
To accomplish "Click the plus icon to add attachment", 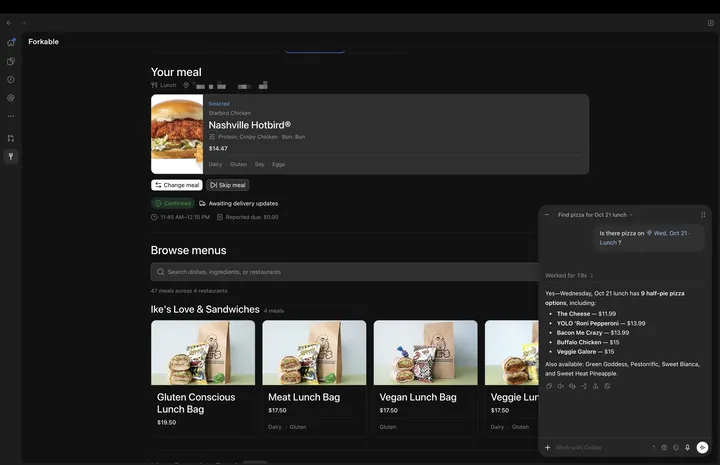I will pos(548,448).
